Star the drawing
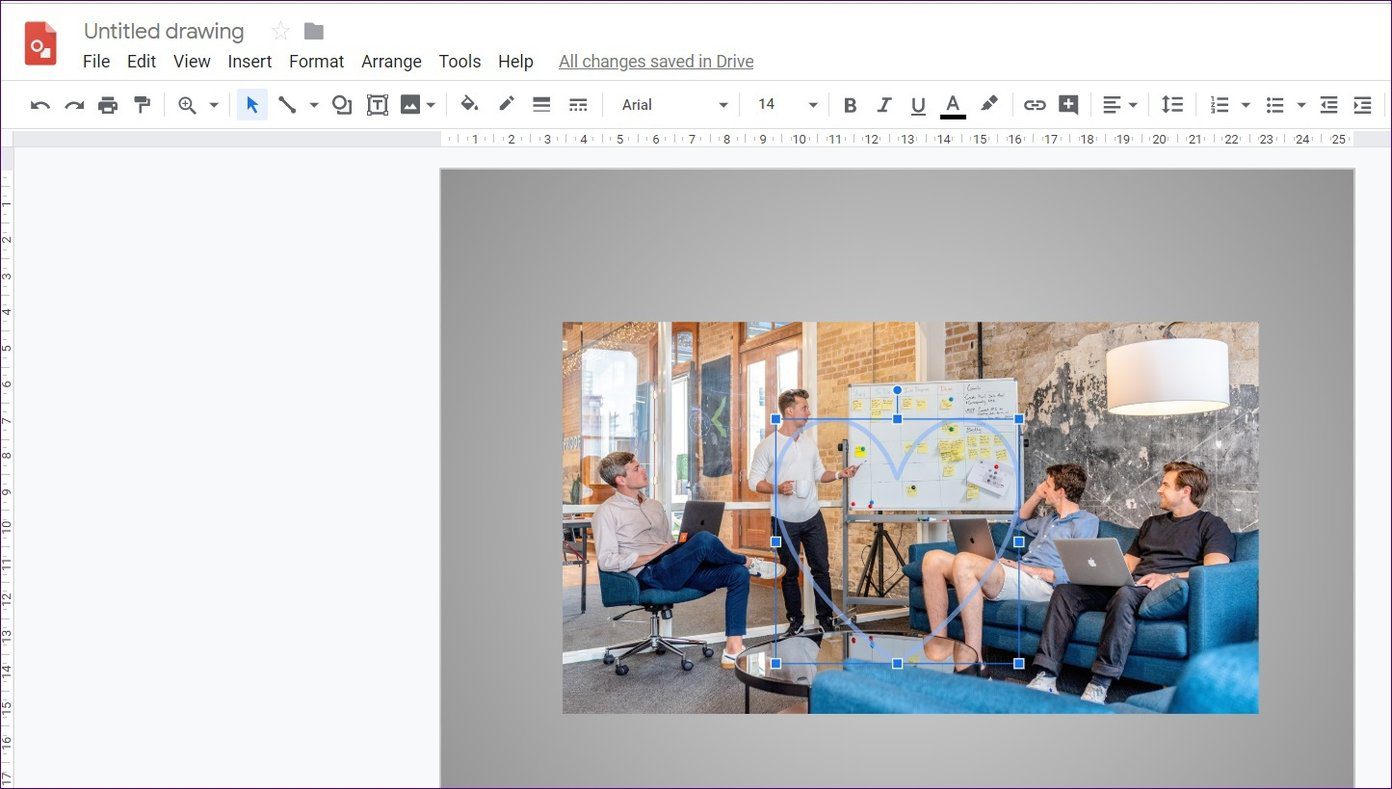Image resolution: width=1392 pixels, height=789 pixels. point(281,31)
